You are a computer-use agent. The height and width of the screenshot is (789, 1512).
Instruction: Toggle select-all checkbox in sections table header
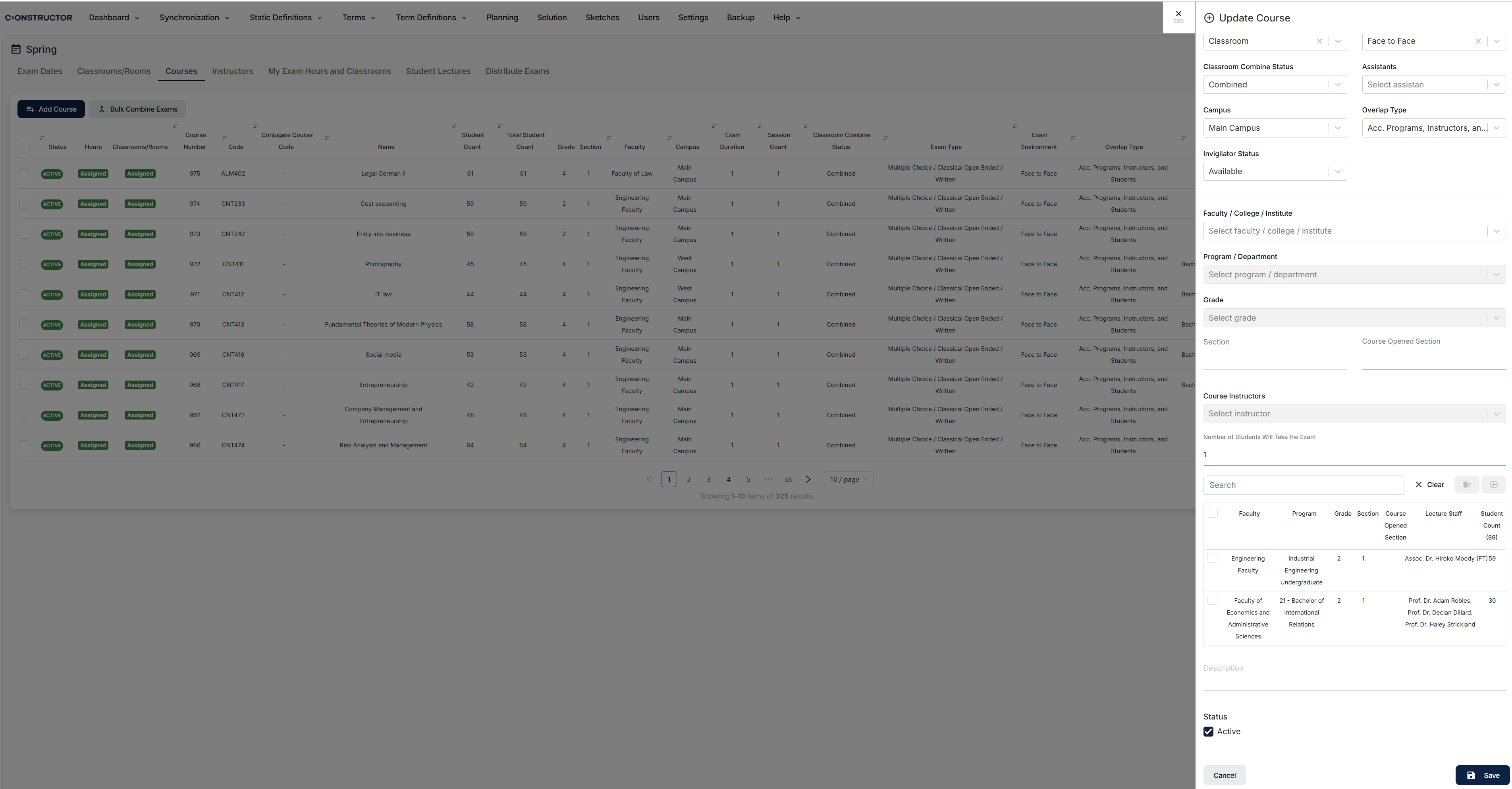tap(1213, 513)
